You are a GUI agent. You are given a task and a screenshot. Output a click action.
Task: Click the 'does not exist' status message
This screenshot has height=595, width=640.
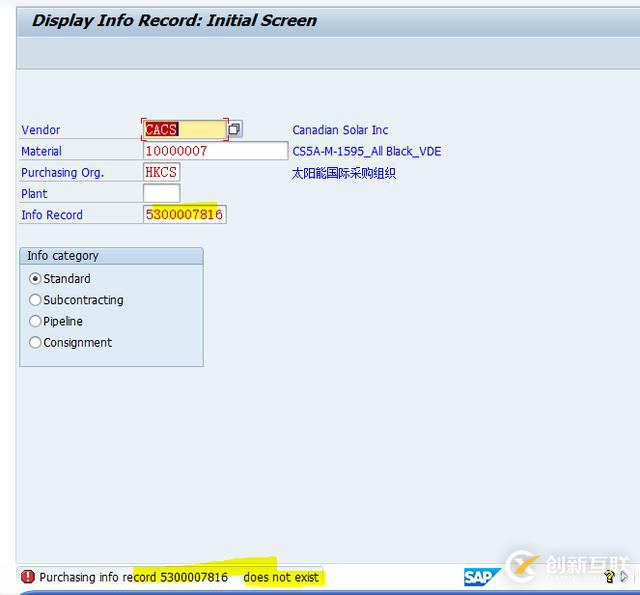(281, 577)
